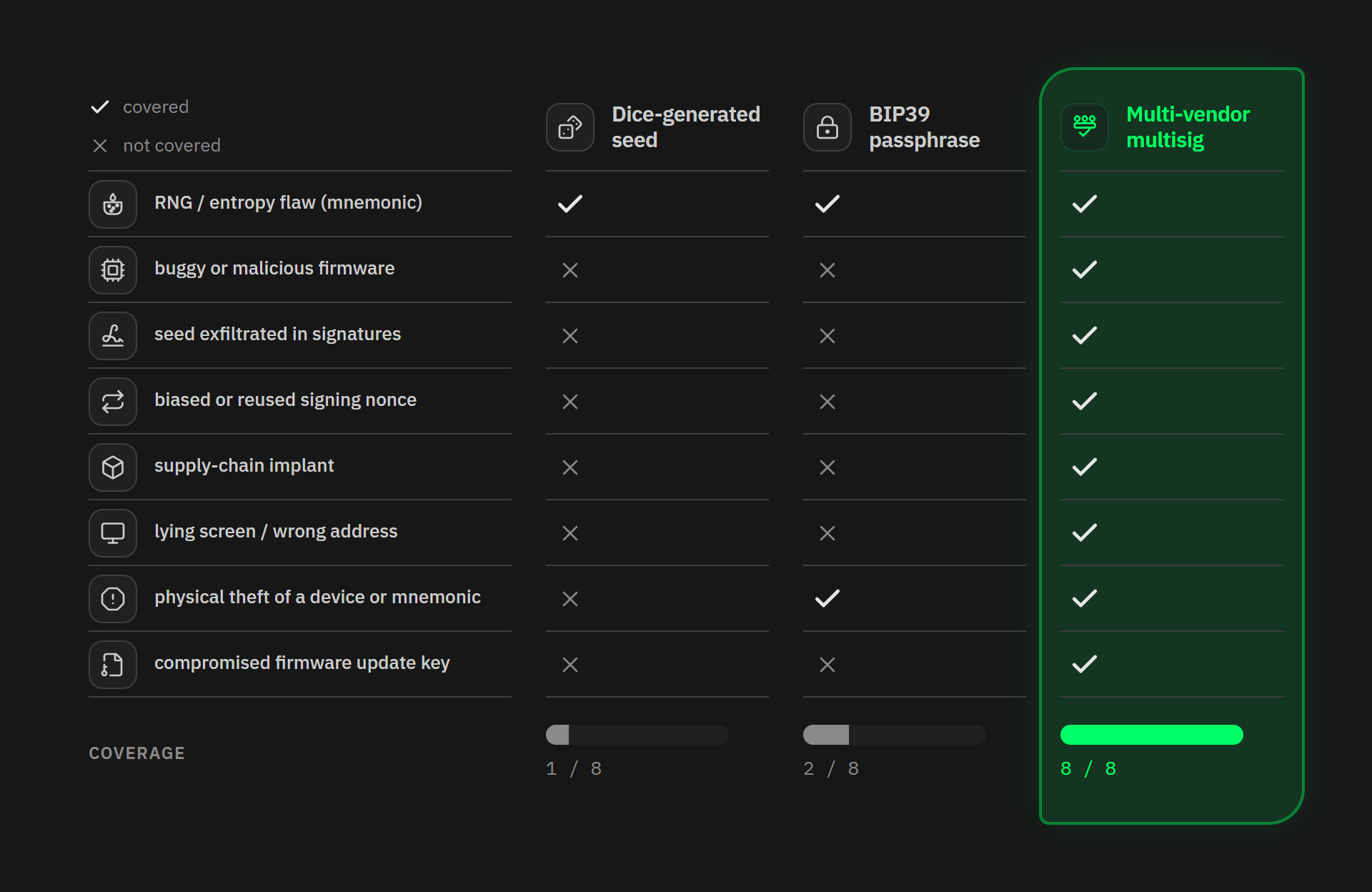Click the box icon for supply-chain implant
The width and height of the screenshot is (1372, 892).
tap(113, 467)
